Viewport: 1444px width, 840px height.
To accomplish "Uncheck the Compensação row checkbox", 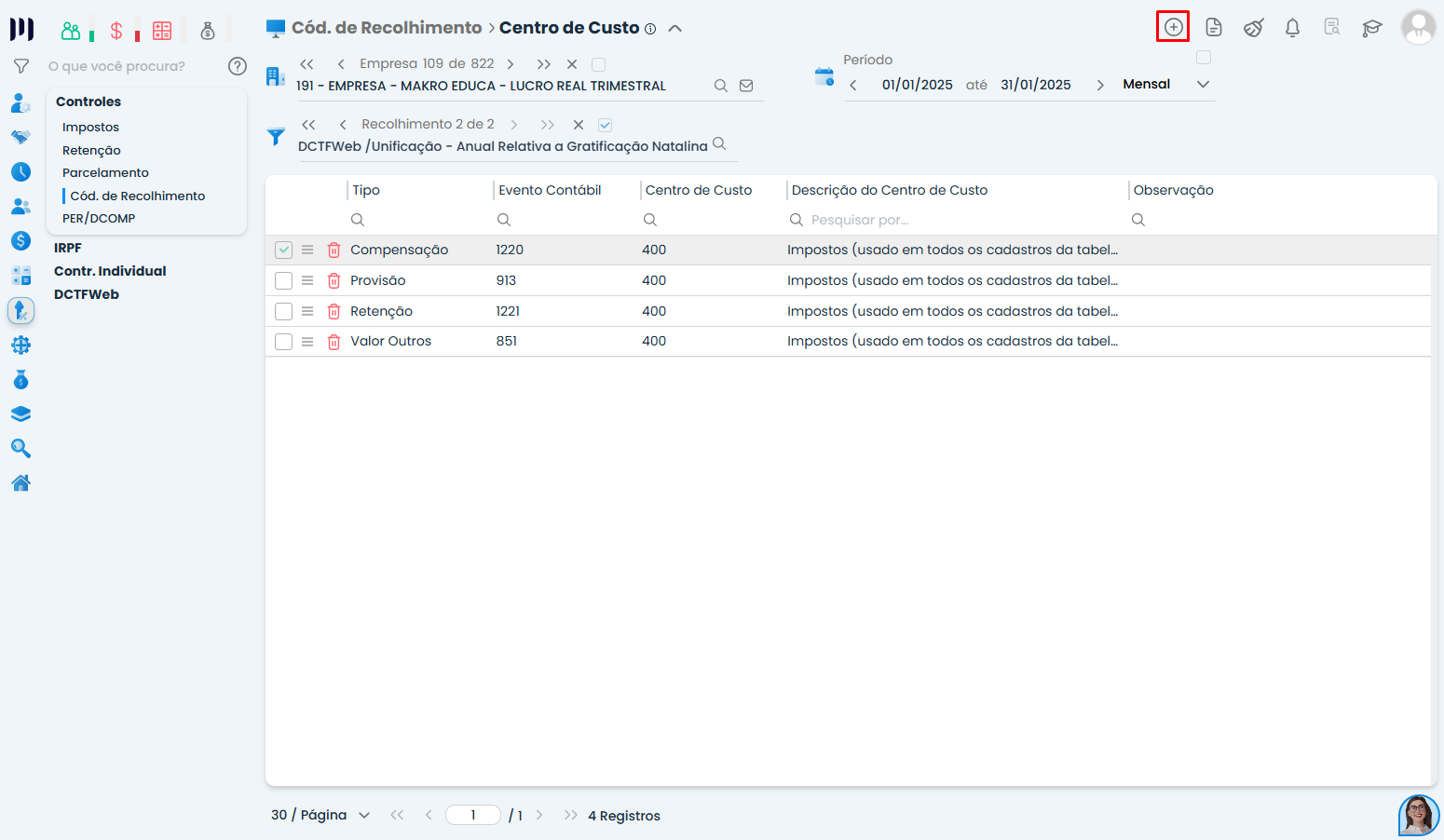I will coord(284,250).
